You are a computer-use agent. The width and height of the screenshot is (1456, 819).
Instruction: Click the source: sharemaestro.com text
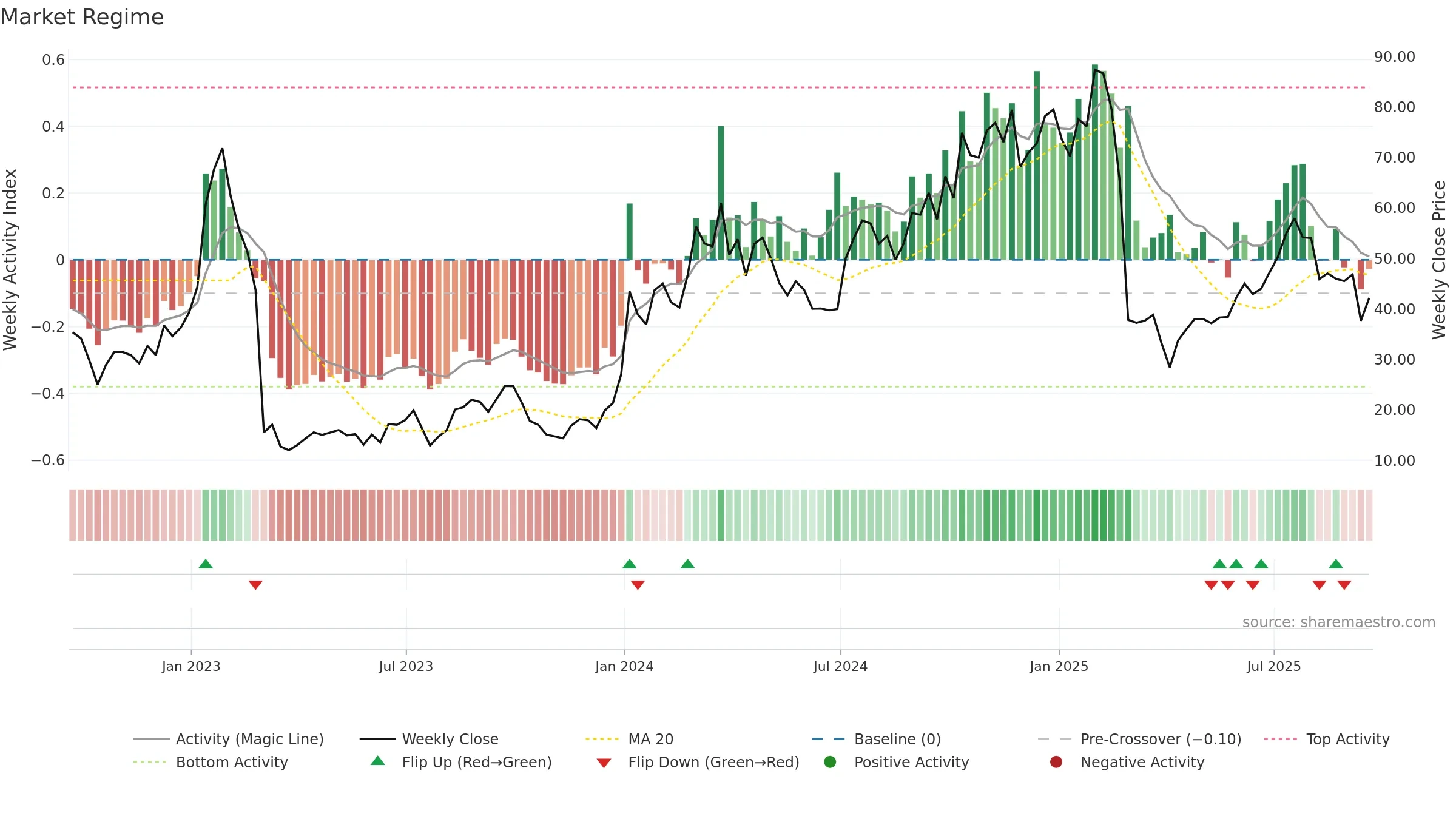(1339, 622)
